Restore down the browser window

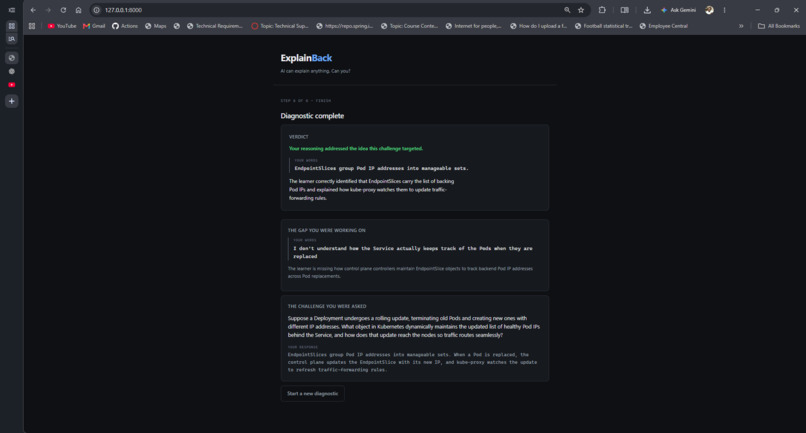click(x=777, y=10)
